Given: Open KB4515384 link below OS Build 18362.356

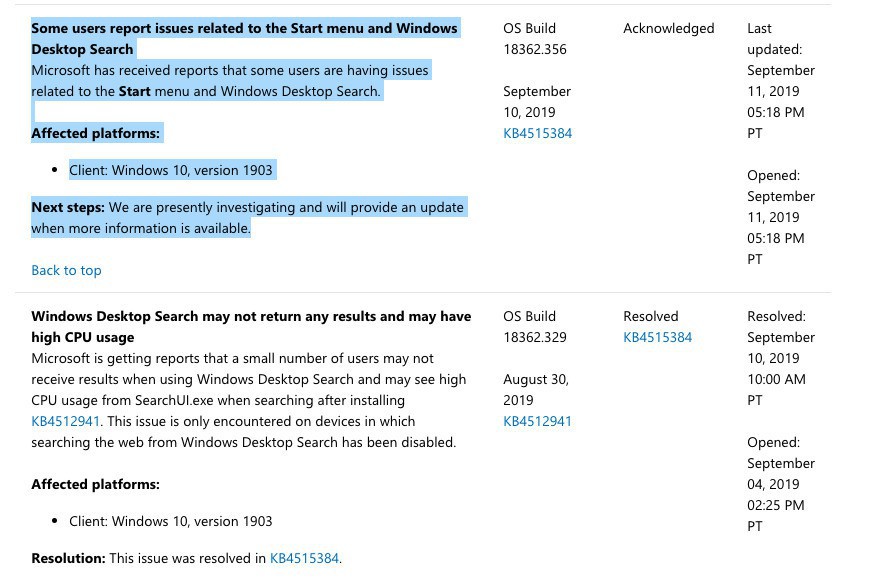Looking at the screenshot, I should [537, 133].
